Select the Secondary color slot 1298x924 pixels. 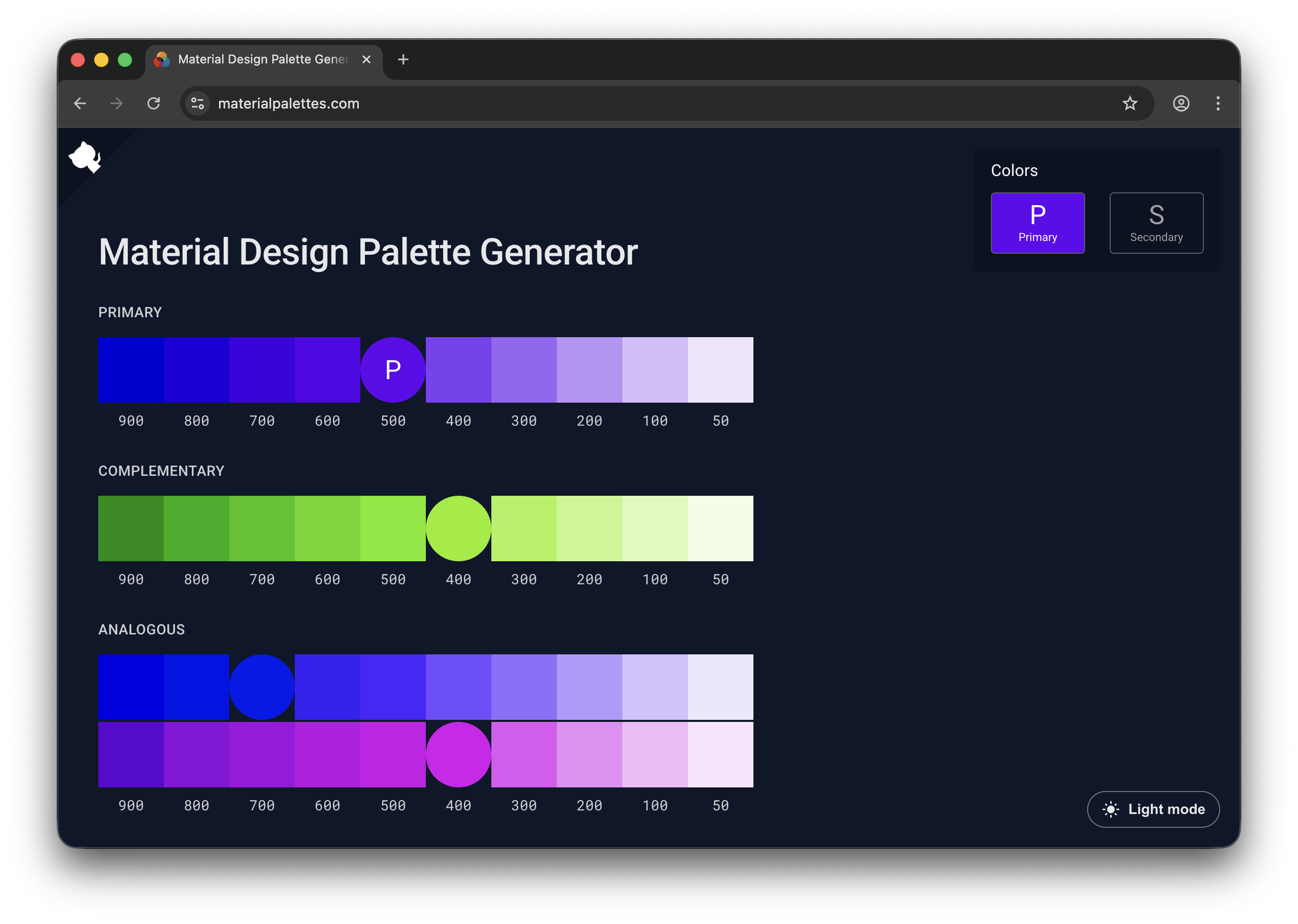click(1156, 223)
